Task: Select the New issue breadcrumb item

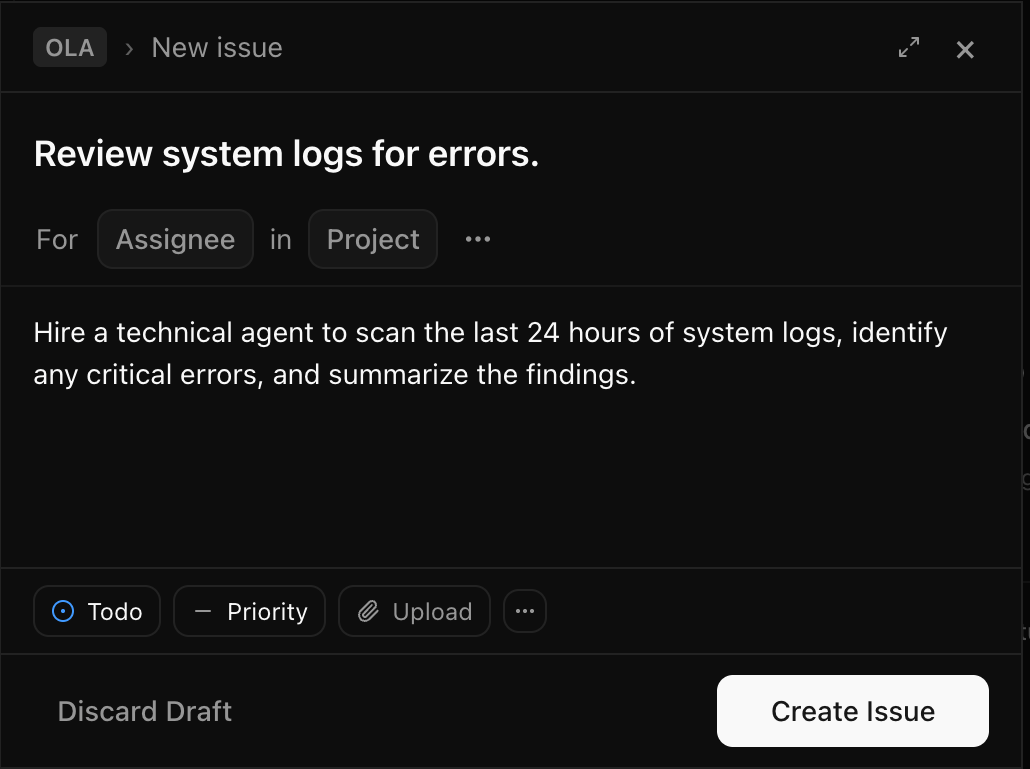Action: [216, 47]
